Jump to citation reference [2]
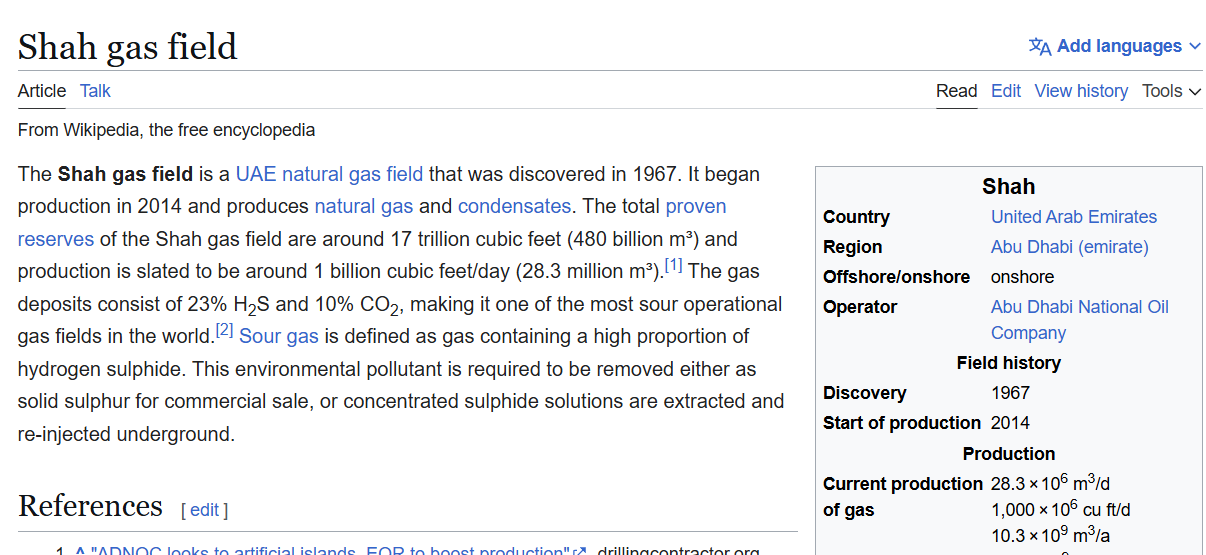This screenshot has height=555, width=1206. coord(225,330)
